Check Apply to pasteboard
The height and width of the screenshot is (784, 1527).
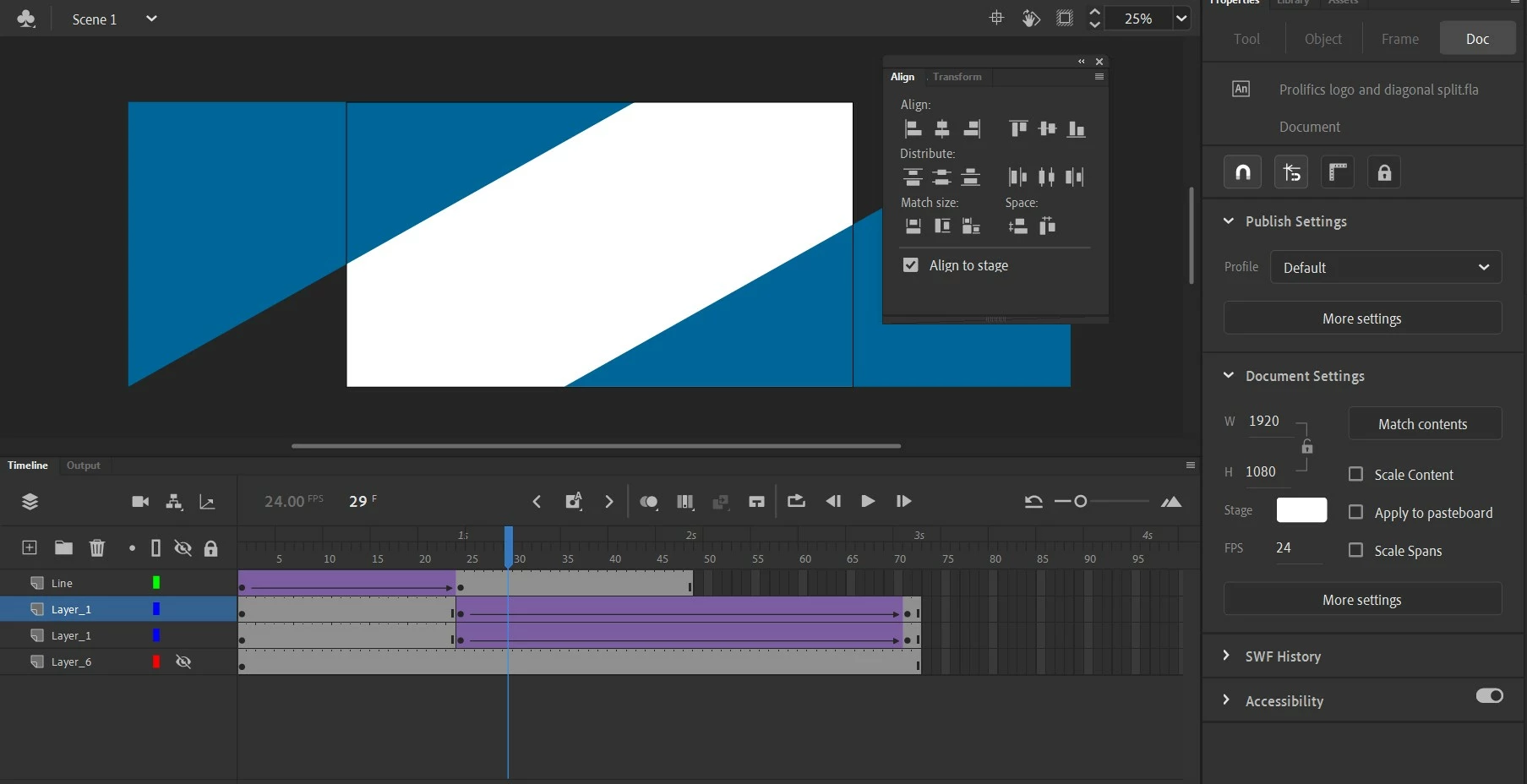coord(1355,512)
